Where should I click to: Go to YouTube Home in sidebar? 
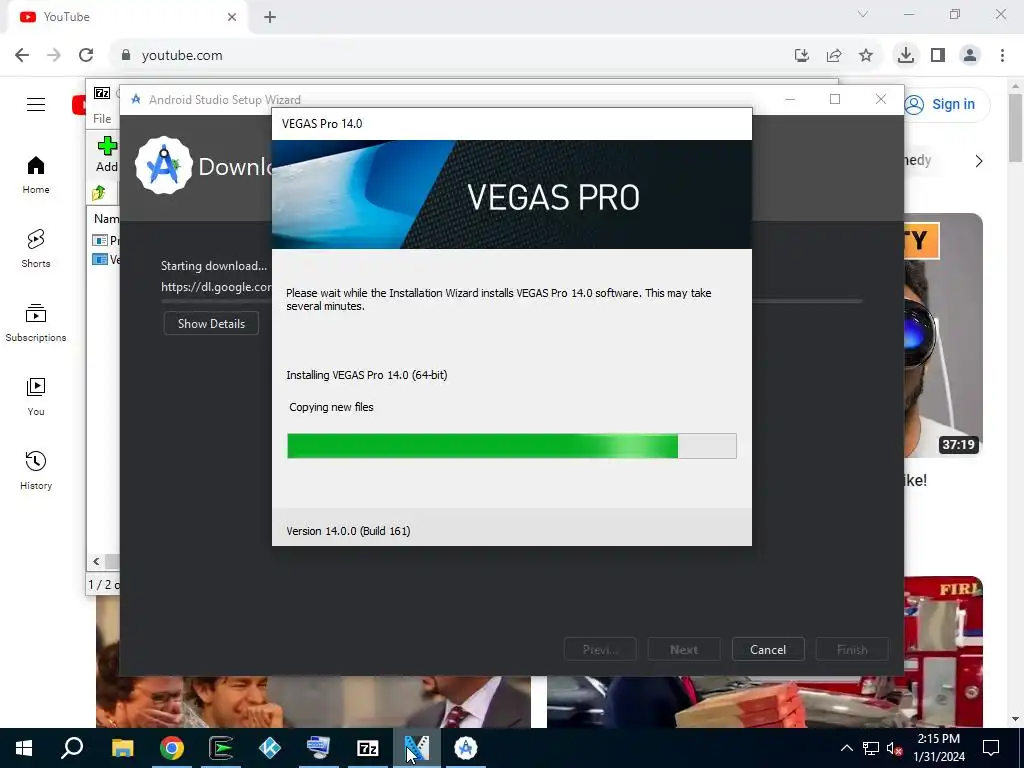pos(36,175)
